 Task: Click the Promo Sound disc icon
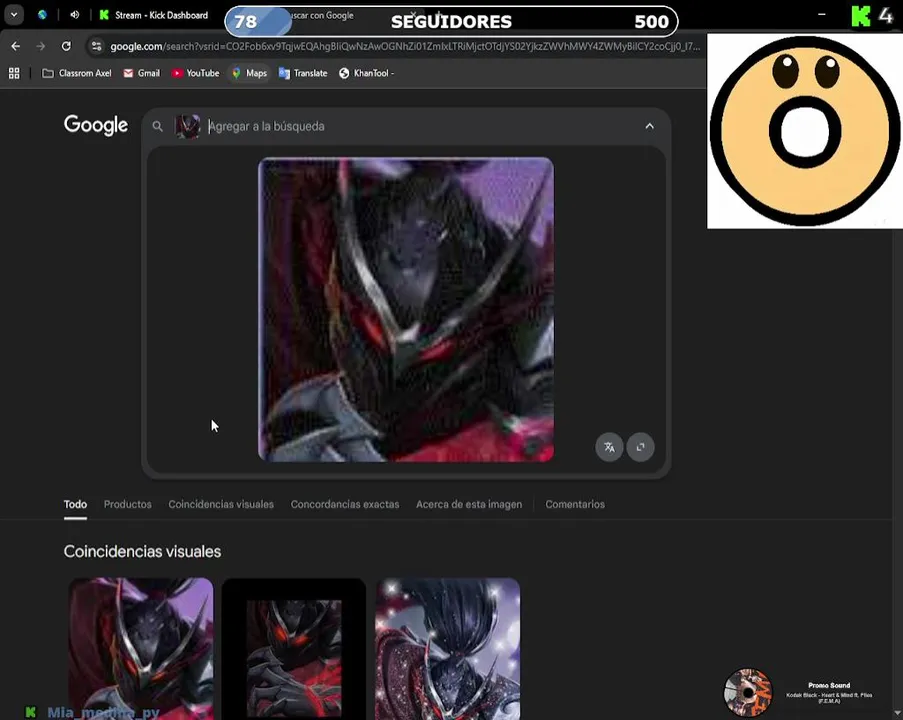748,692
